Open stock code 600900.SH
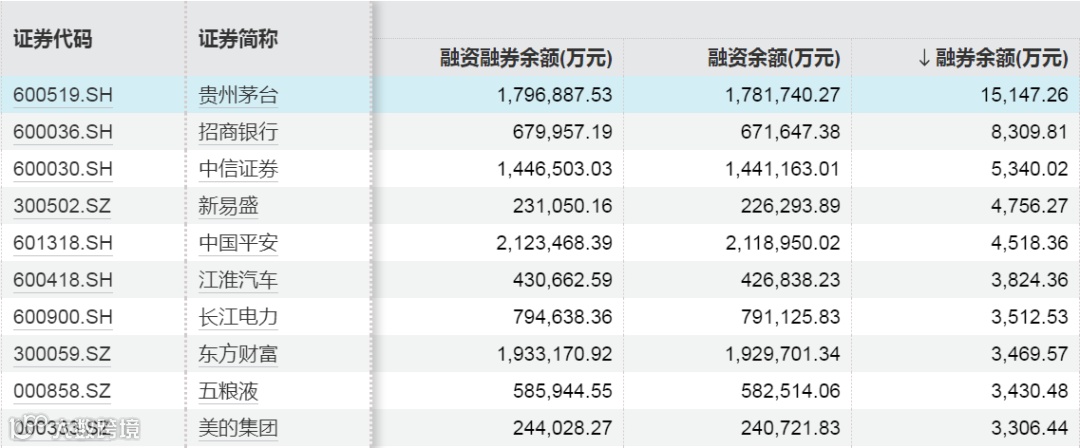 pyautogui.click(x=63, y=317)
